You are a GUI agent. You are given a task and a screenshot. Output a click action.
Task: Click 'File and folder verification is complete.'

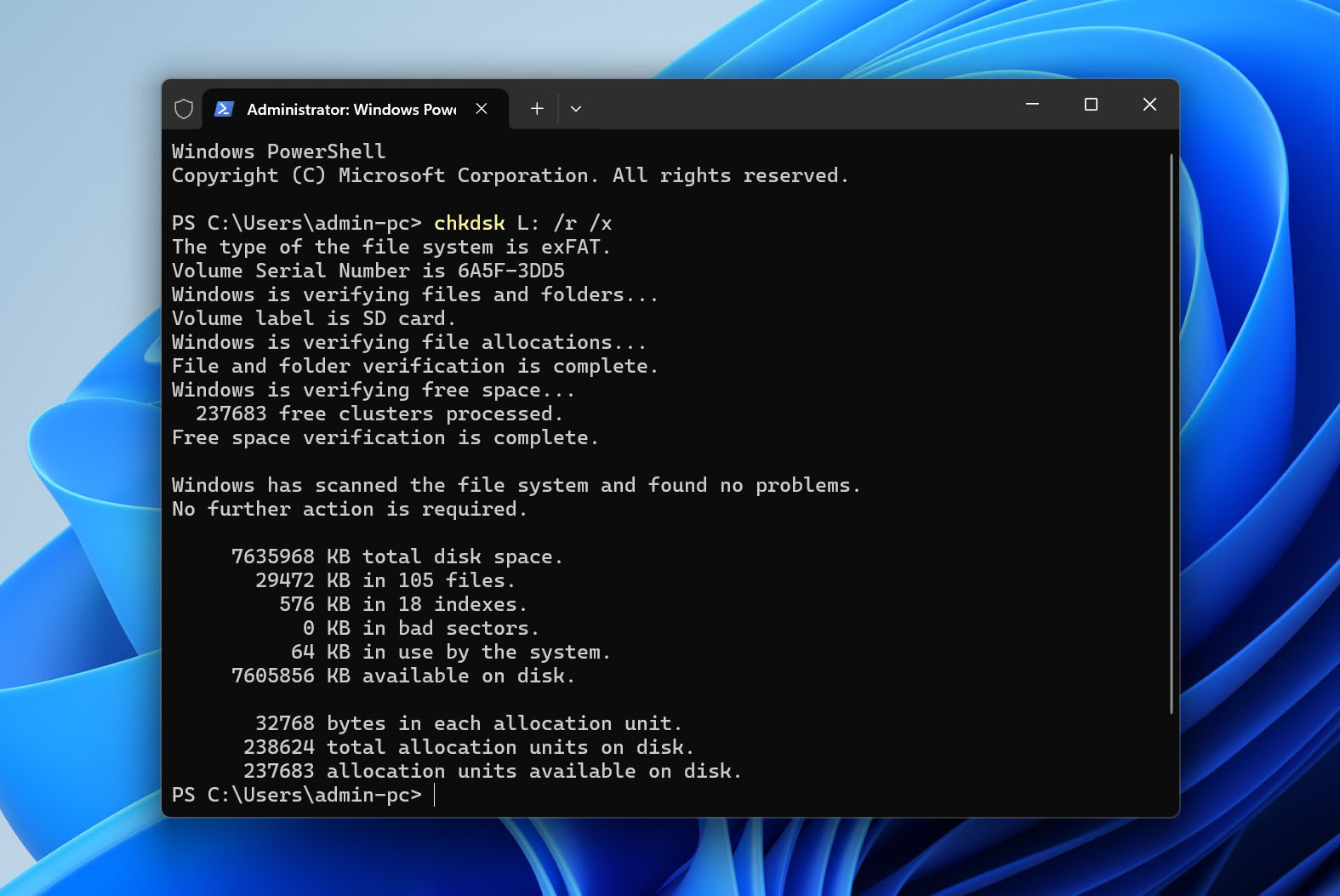(x=415, y=366)
